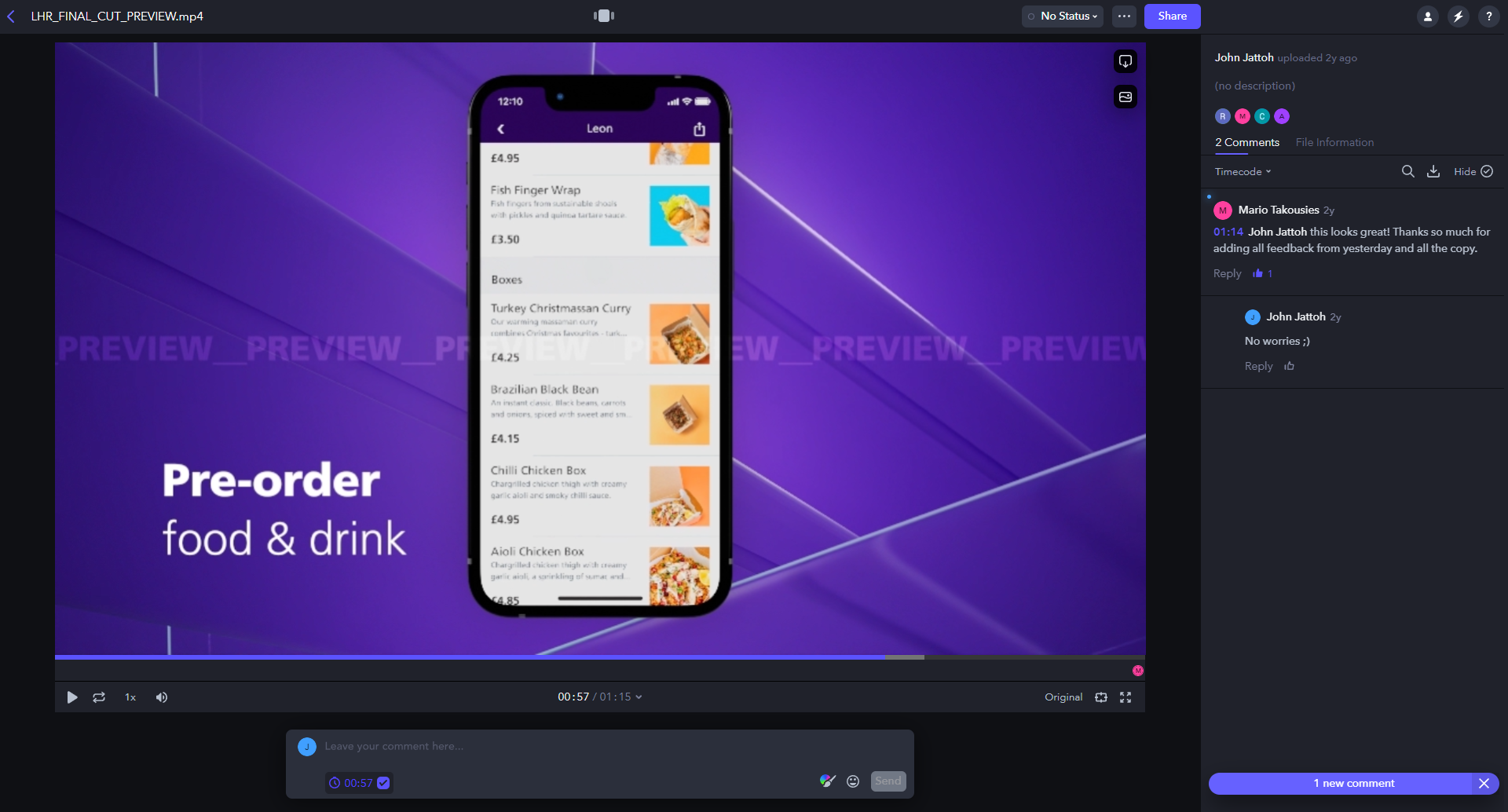Play the video
Image resolution: width=1508 pixels, height=812 pixels.
pyautogui.click(x=72, y=697)
